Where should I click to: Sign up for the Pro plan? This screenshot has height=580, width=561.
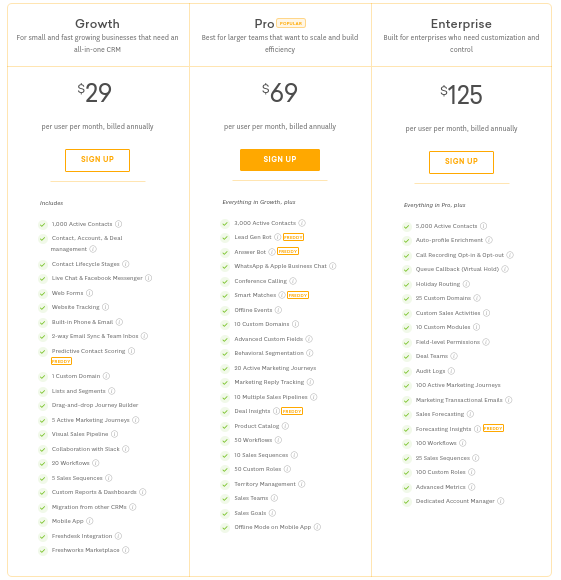click(280, 160)
